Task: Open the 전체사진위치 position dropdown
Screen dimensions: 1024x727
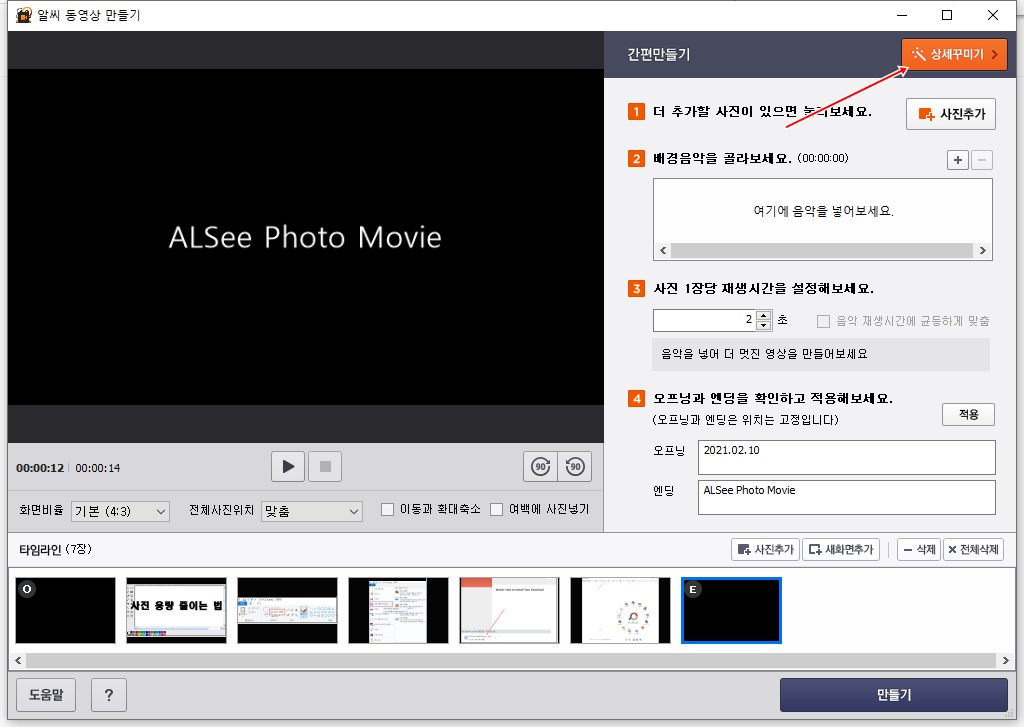Action: pos(312,511)
